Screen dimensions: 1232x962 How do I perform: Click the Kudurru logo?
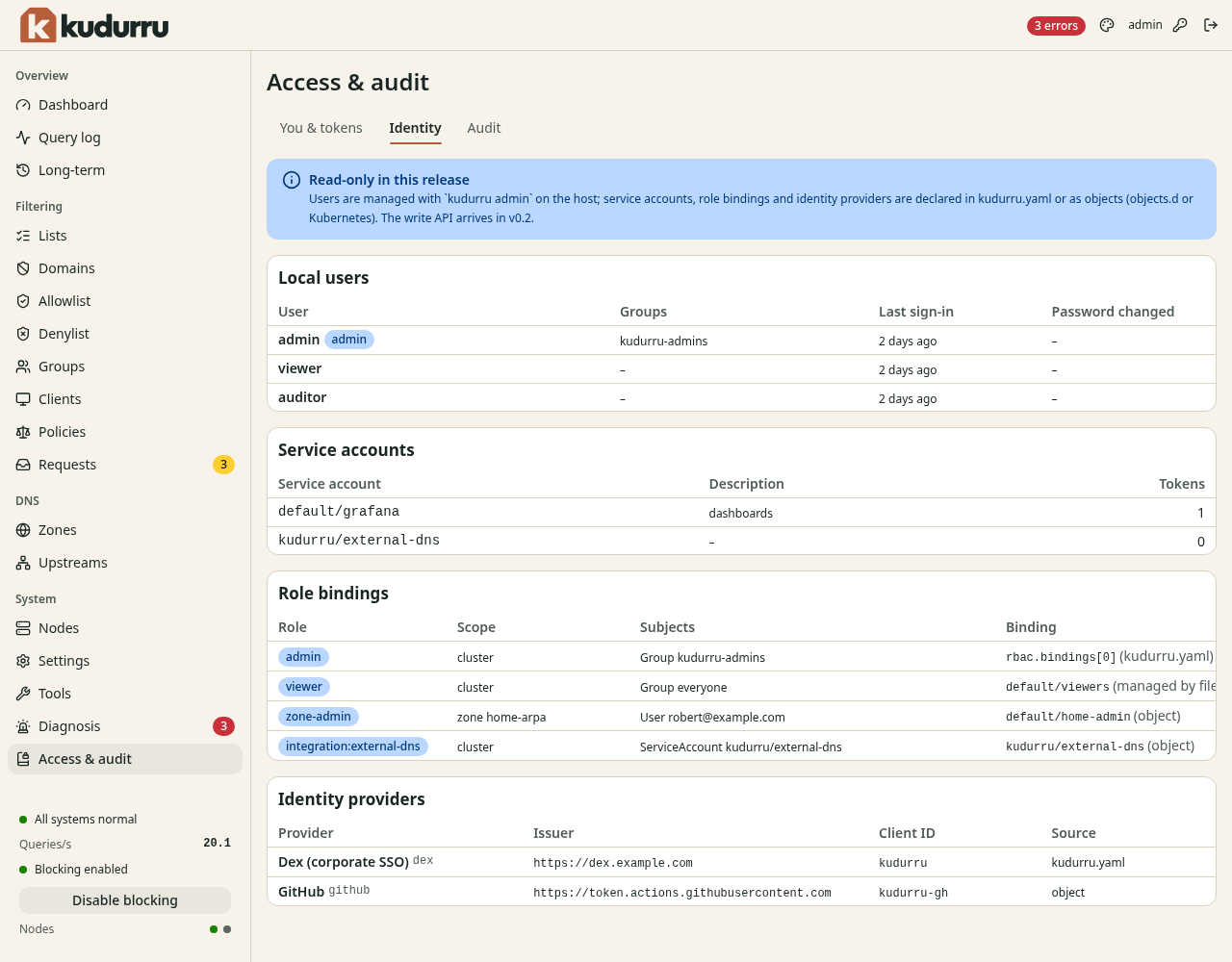coord(94,25)
